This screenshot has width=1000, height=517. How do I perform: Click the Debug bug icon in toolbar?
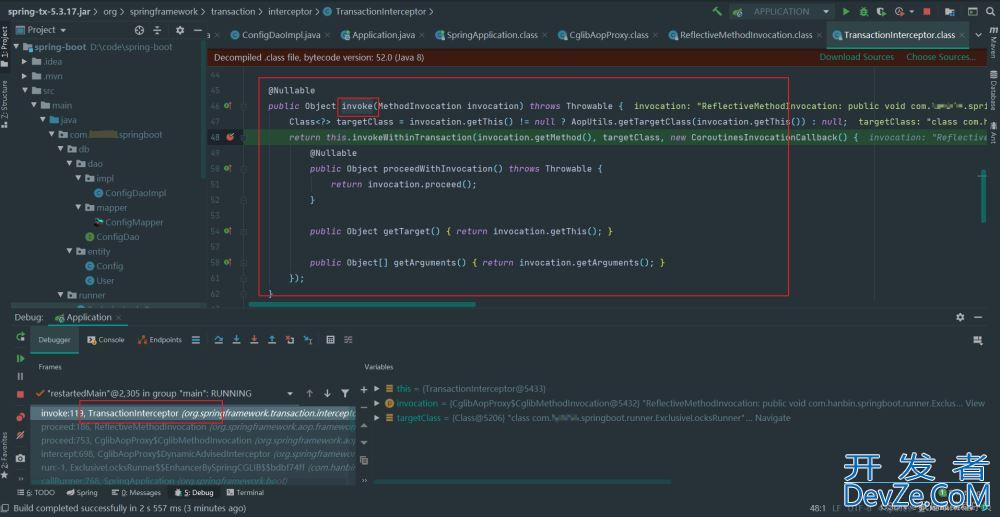pos(864,11)
